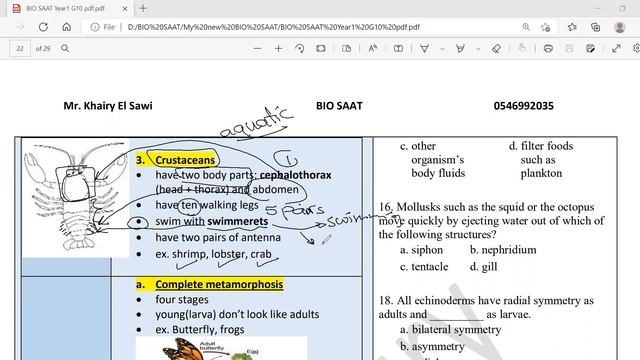640x360 pixels.
Task: Click the page number field showing 22
Action: [20, 49]
